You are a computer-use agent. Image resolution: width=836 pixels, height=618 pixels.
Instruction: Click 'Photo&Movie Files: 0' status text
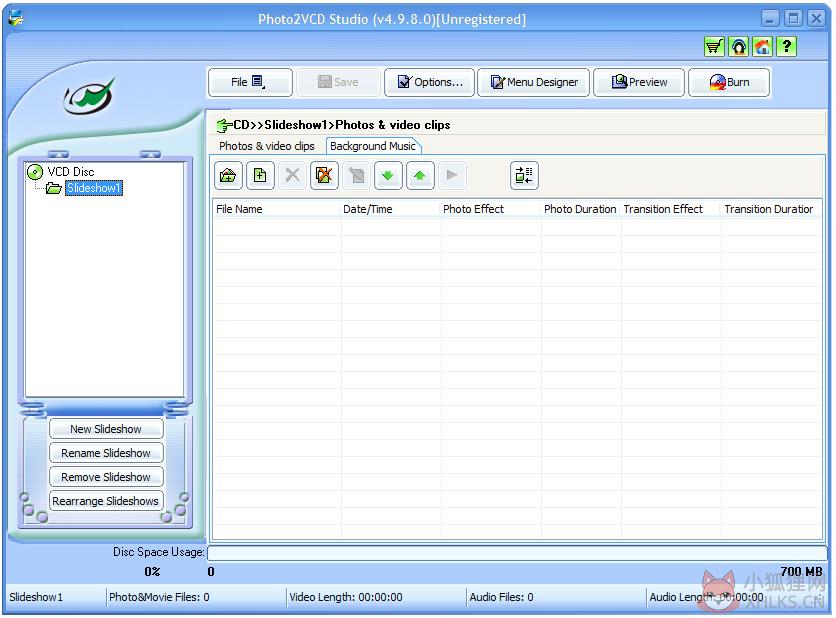pos(159,597)
